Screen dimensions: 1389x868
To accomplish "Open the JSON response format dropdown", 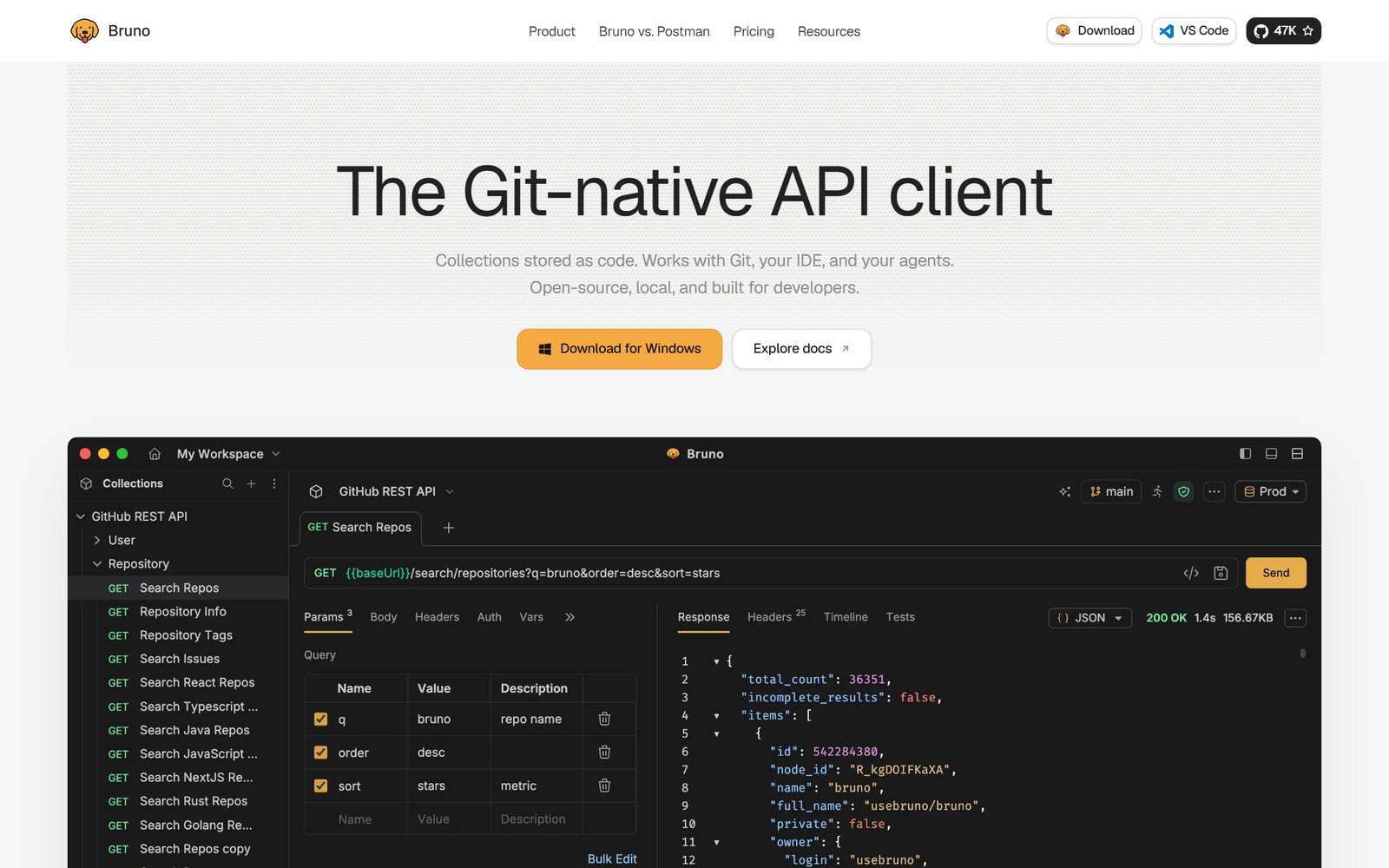I will pos(1090,618).
